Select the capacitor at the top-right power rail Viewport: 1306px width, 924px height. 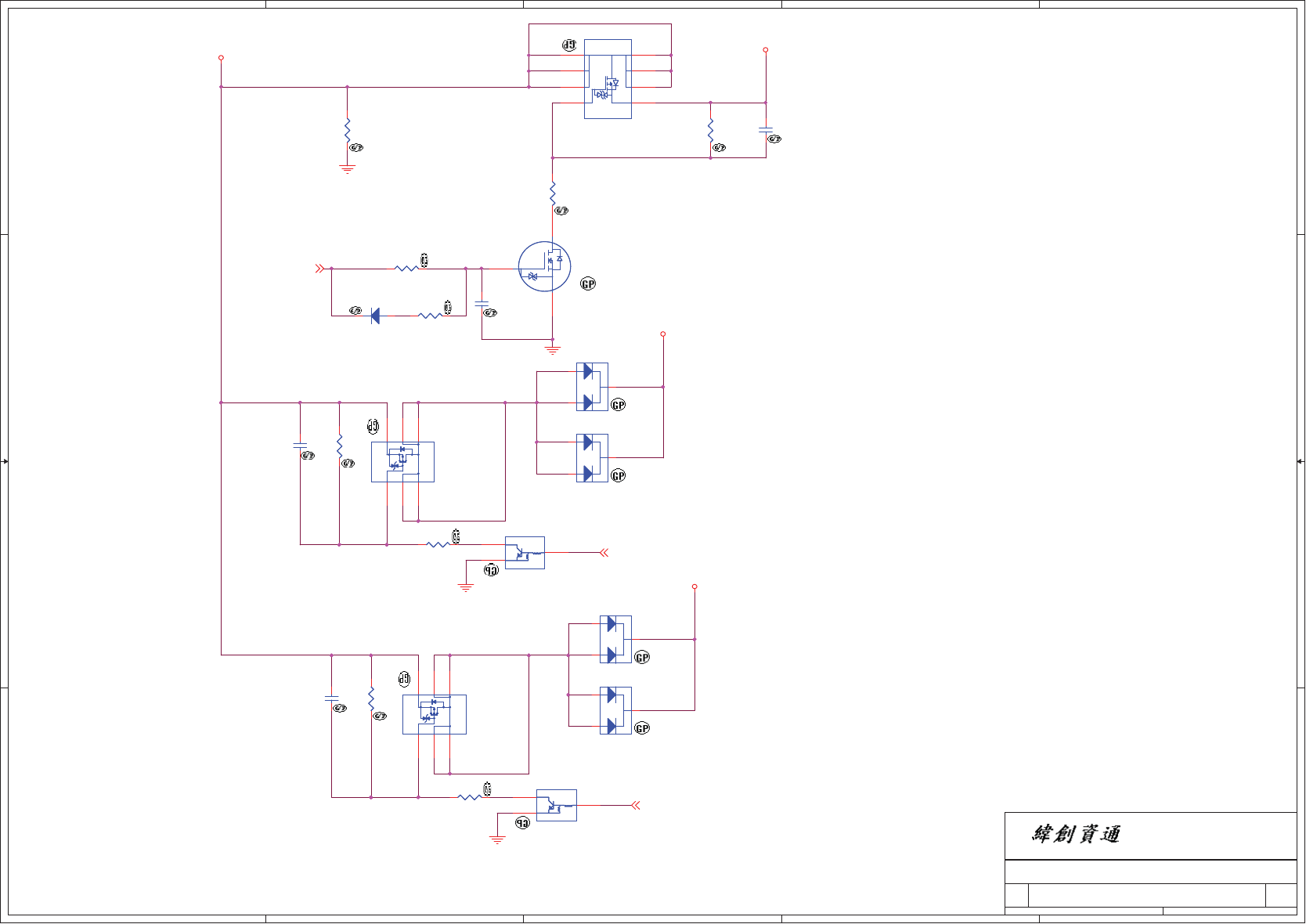point(766,130)
